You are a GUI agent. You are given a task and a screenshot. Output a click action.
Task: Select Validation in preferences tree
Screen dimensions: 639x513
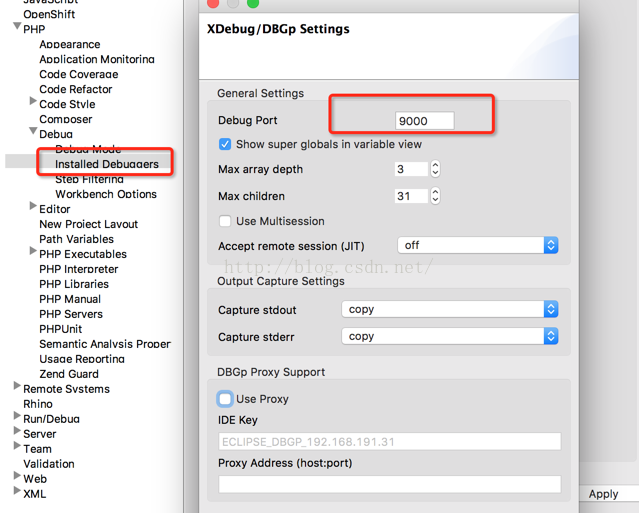pos(49,464)
